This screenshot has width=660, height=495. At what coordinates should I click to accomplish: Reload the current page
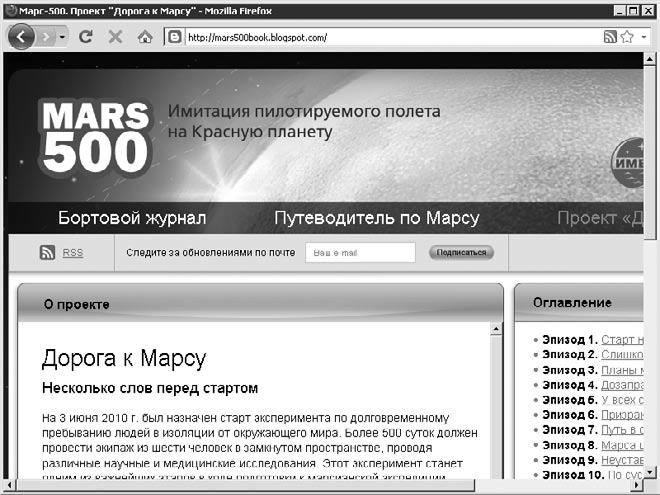86,37
